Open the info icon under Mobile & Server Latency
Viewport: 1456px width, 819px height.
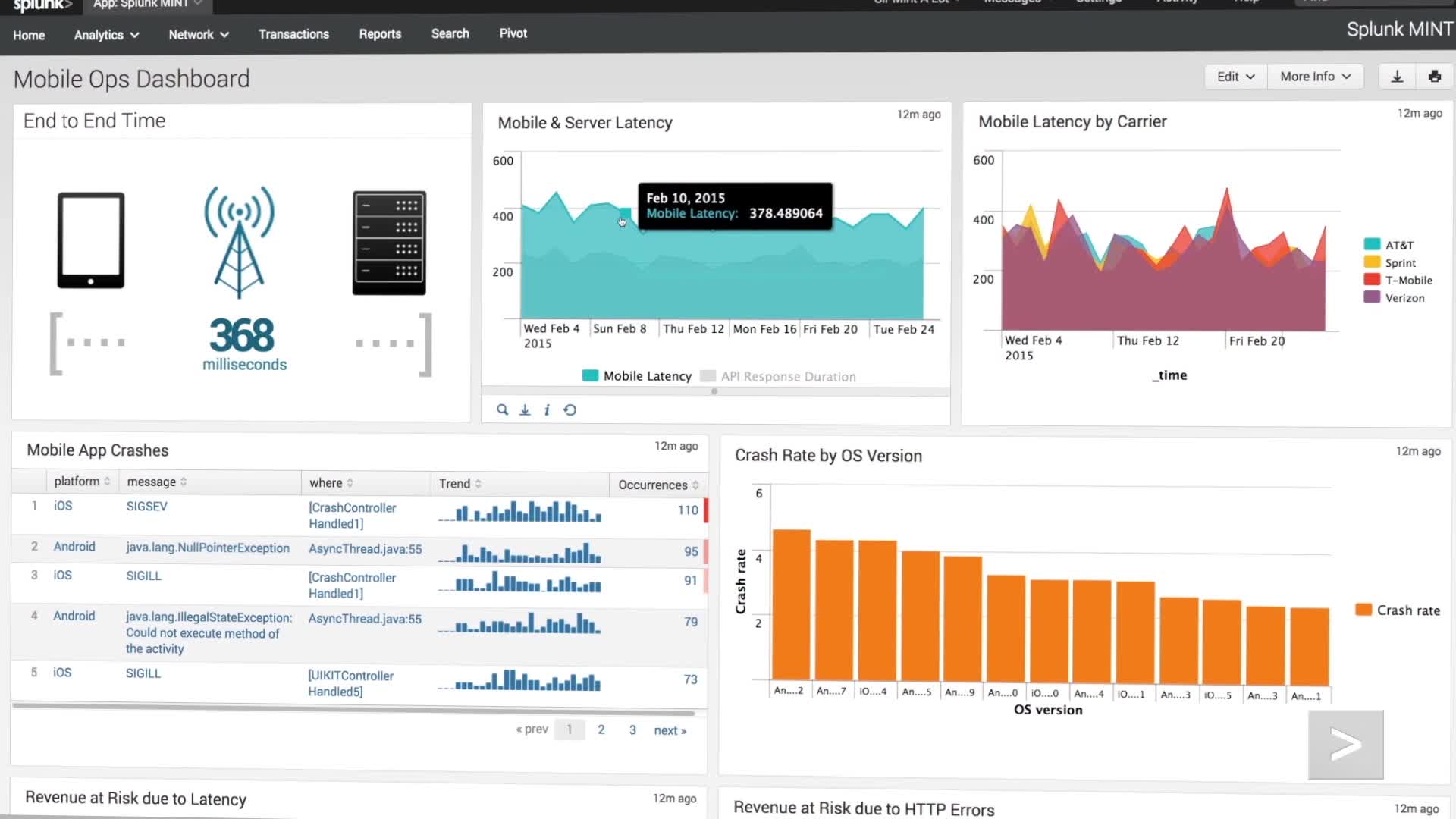point(547,409)
